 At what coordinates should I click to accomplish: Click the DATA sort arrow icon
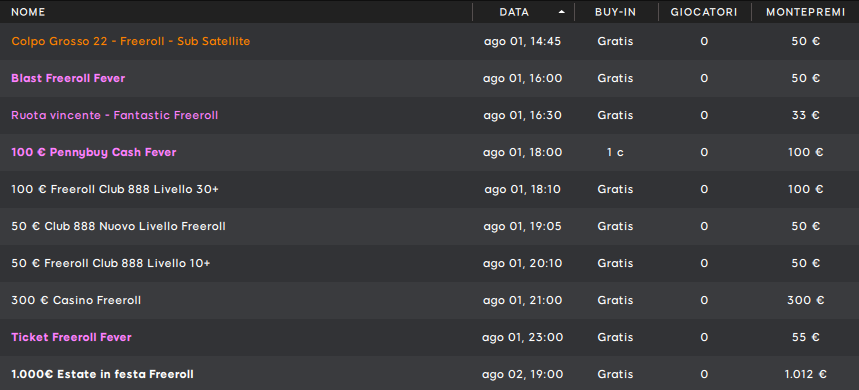pyautogui.click(x=562, y=12)
